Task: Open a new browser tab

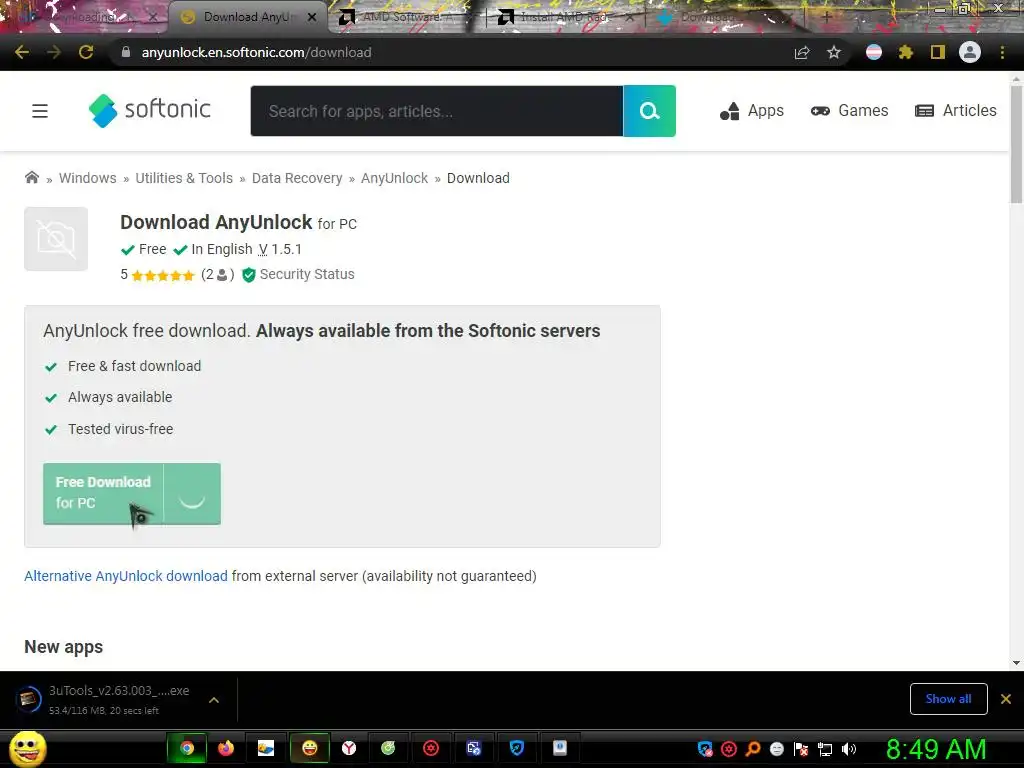Action: tap(826, 17)
